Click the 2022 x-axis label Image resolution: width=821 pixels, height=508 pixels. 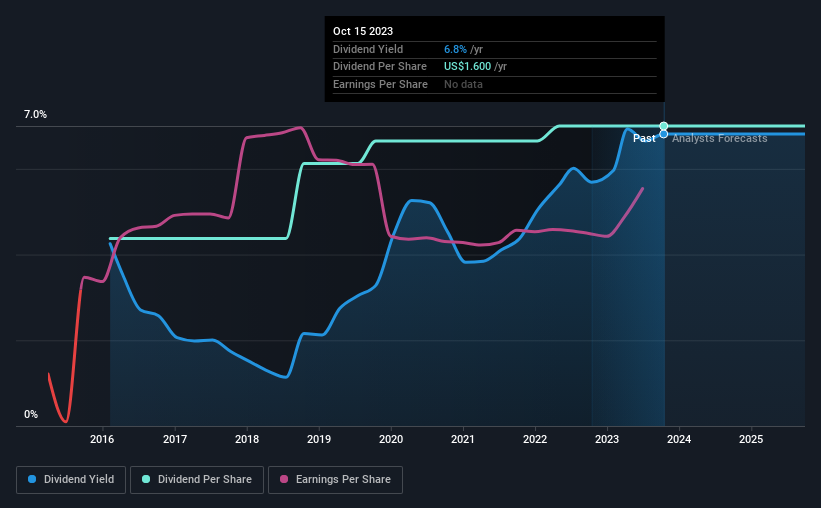pyautogui.click(x=535, y=439)
